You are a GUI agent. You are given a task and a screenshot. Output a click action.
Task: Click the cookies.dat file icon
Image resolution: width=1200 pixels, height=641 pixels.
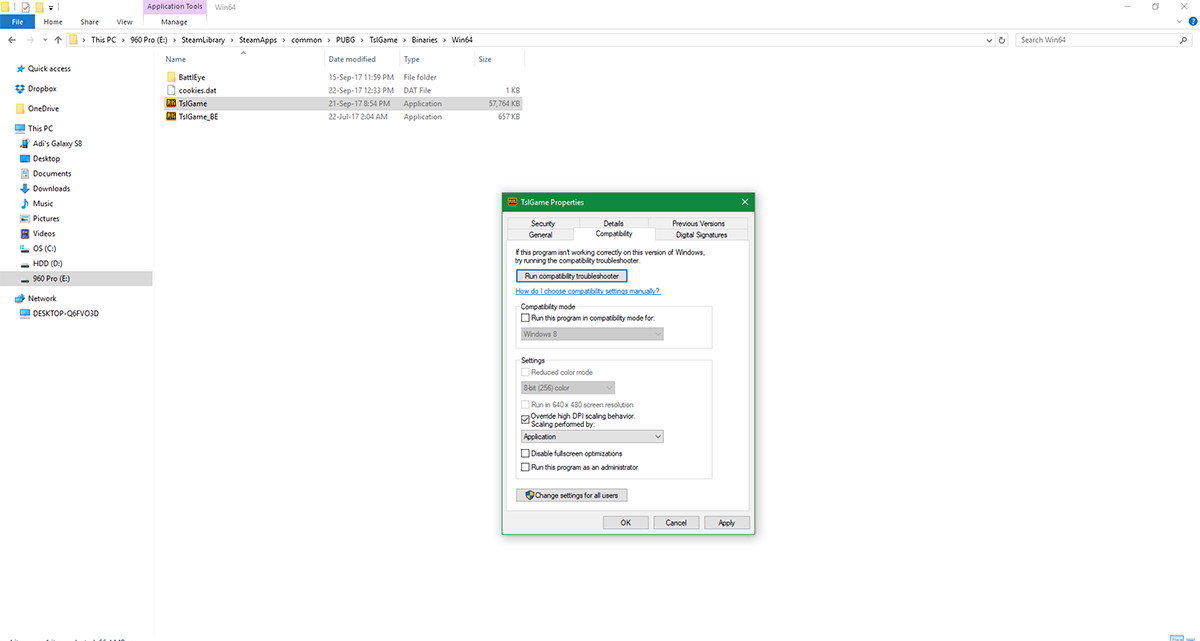point(171,90)
